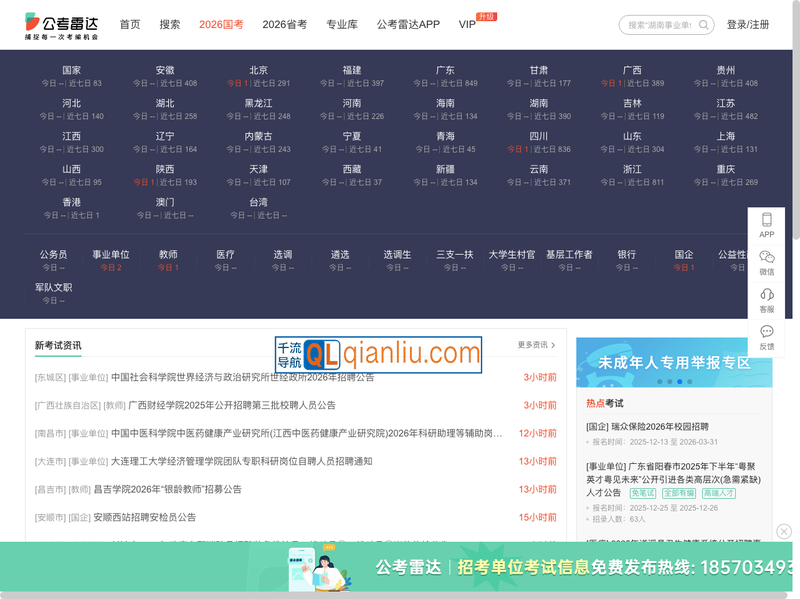Dismiss the hotline banner close icon

tap(784, 532)
